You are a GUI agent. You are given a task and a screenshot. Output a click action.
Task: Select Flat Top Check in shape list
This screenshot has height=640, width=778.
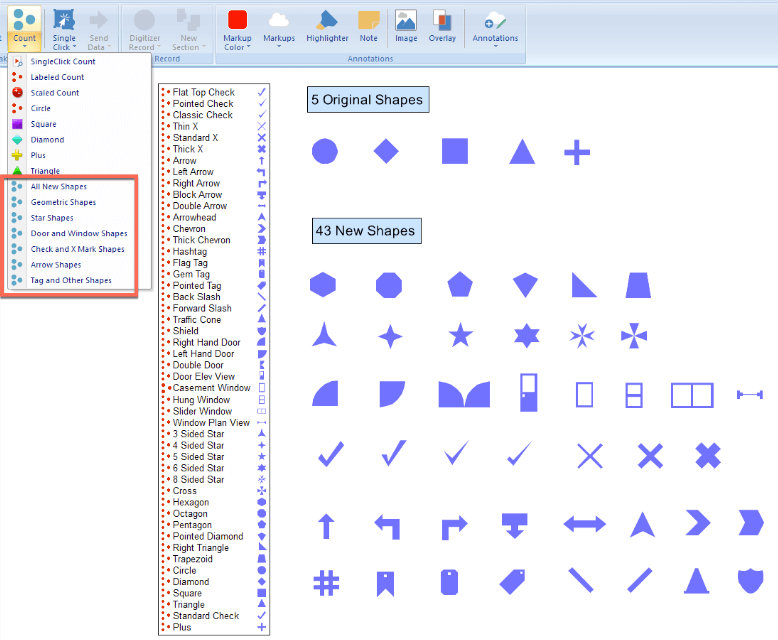[214, 92]
